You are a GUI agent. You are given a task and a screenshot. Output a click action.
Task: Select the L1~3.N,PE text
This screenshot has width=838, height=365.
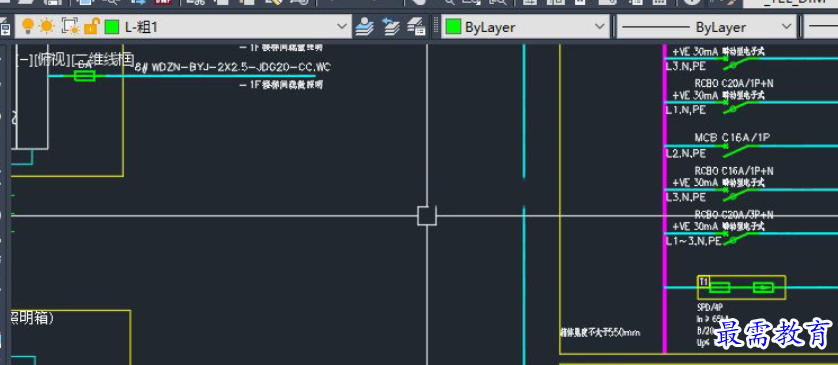pyautogui.click(x=694, y=242)
